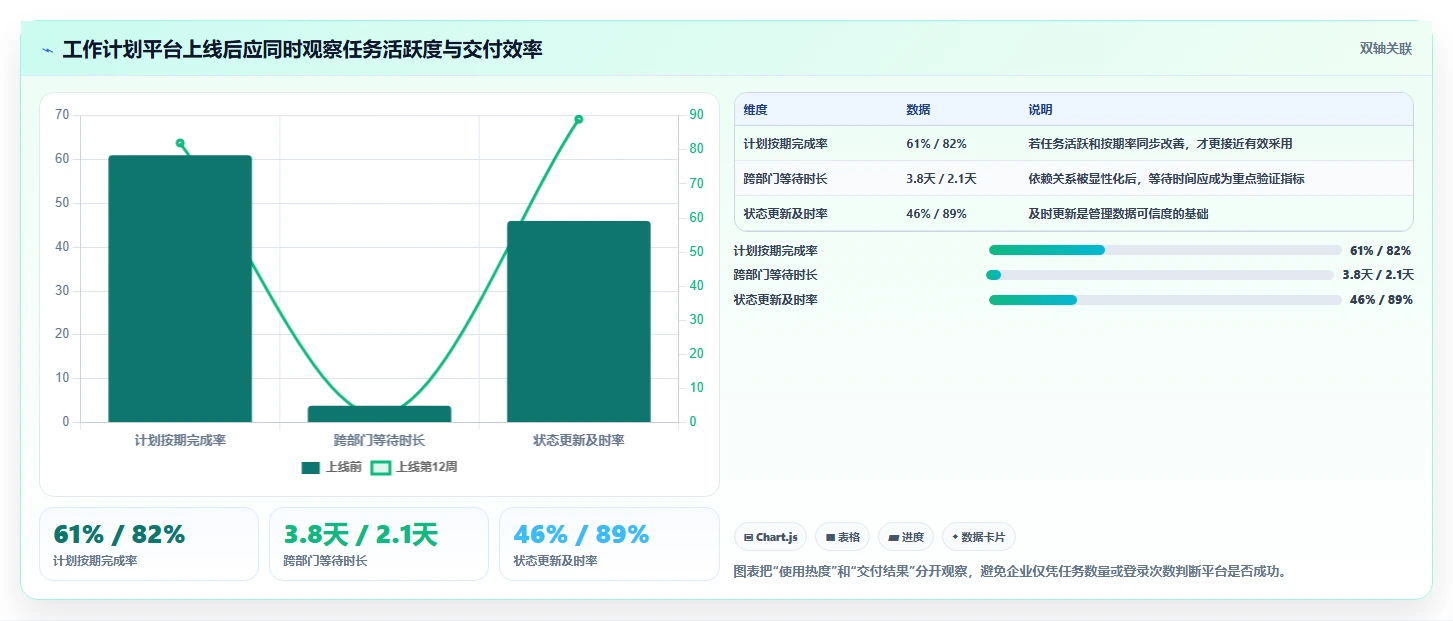1453x621 pixels.
Task: Click line point above 计划按期完成率 bar
Action: pyautogui.click(x=180, y=143)
